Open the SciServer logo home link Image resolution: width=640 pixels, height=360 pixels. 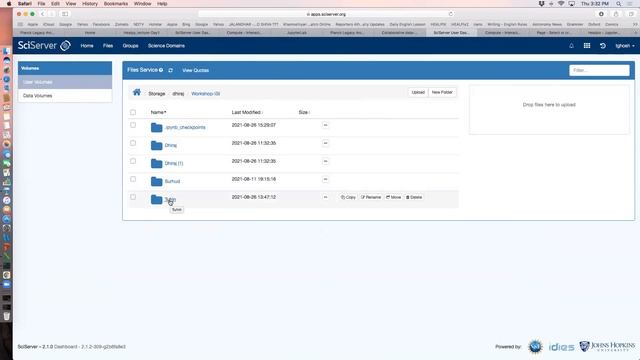[x=44, y=46]
